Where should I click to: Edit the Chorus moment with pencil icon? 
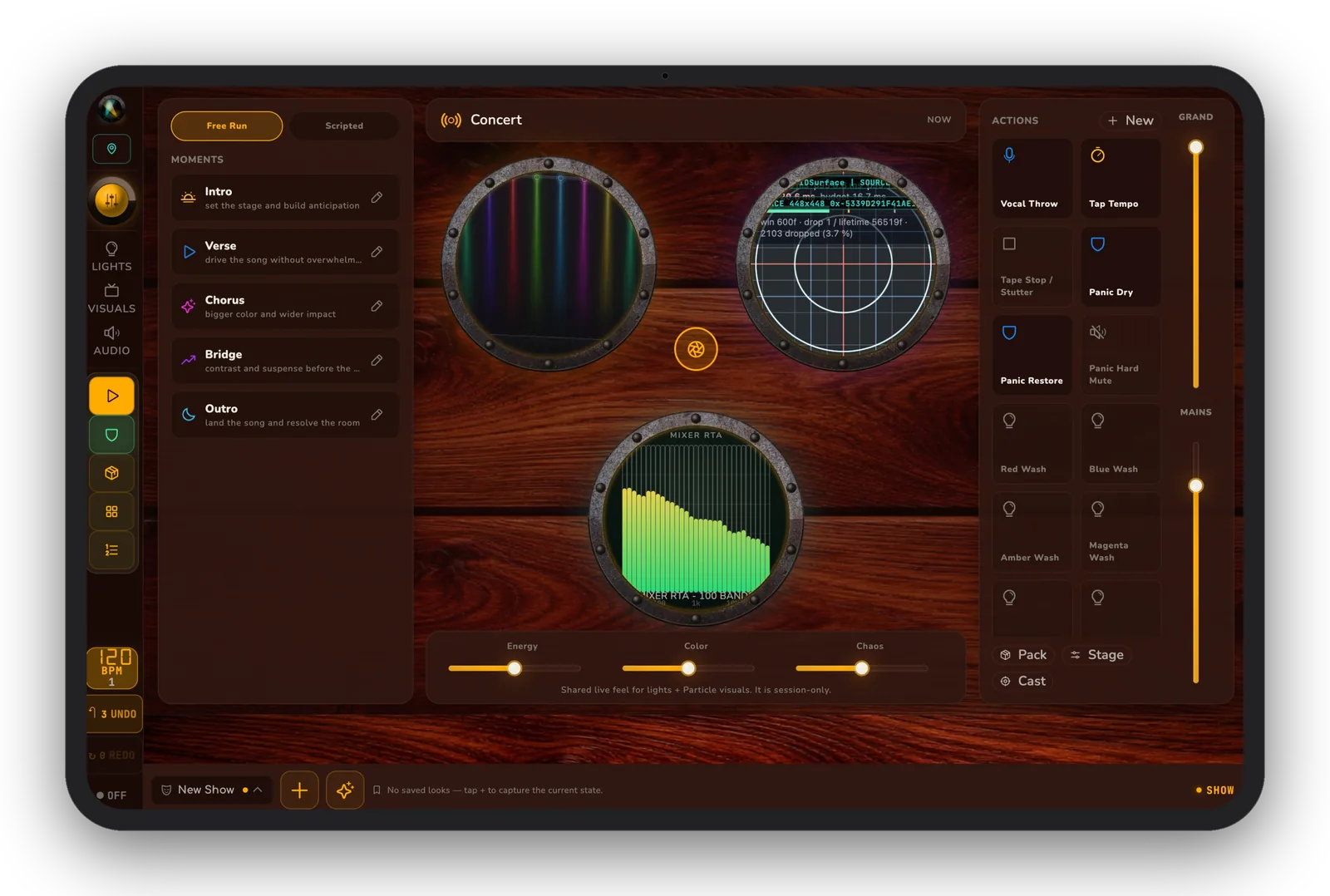click(x=377, y=306)
